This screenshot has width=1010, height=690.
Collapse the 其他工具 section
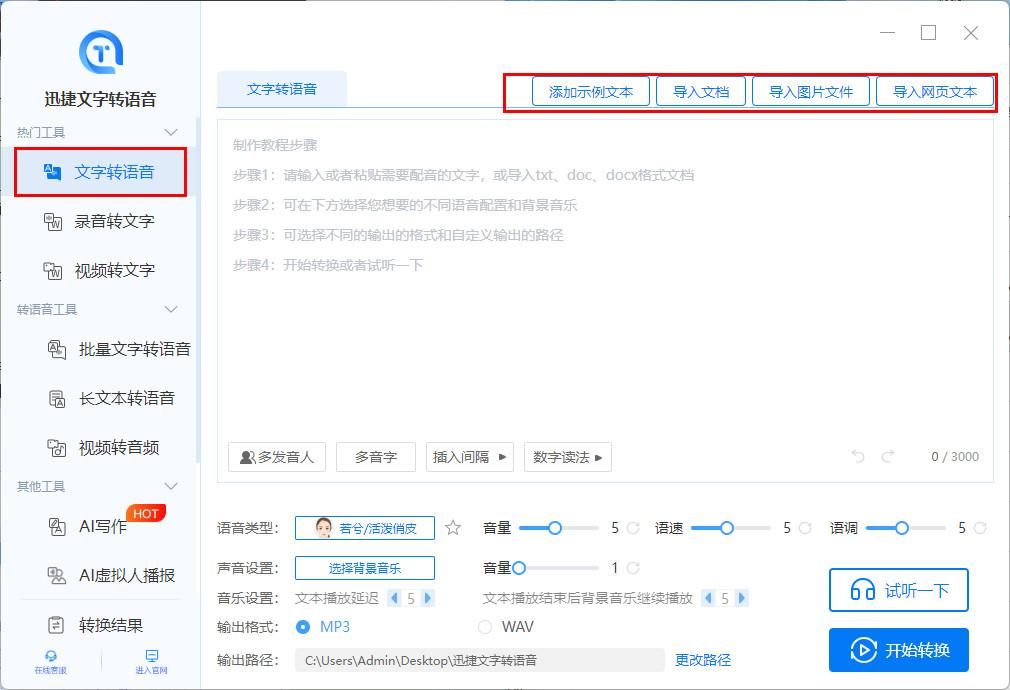171,486
